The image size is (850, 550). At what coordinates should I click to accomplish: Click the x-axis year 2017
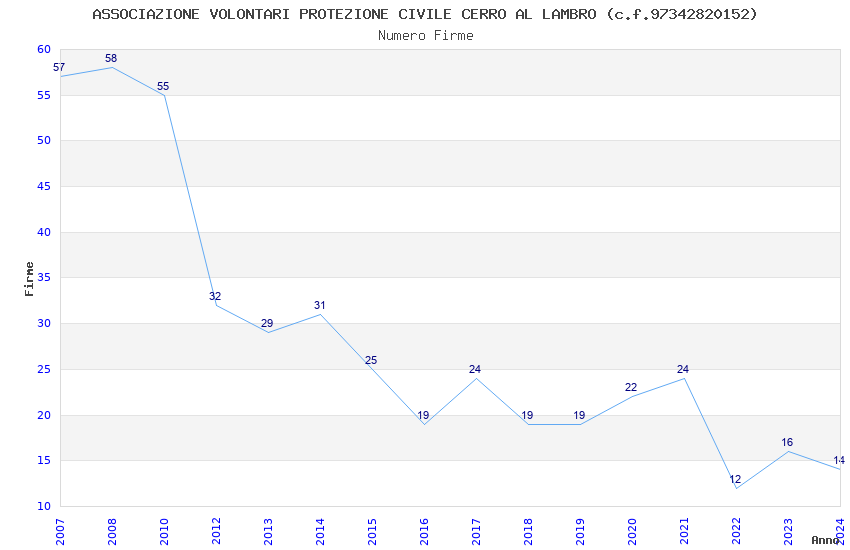[476, 532]
